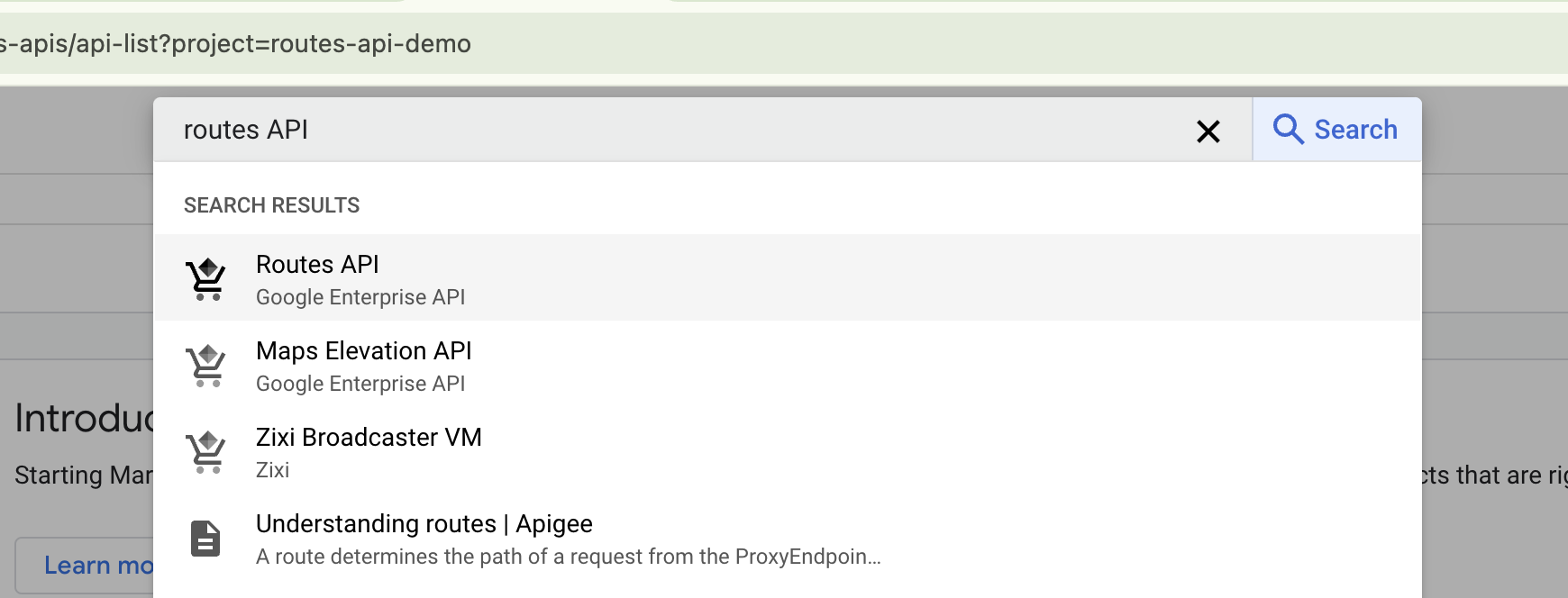The width and height of the screenshot is (1568, 598).
Task: Click the SEARCH RESULTS heading
Action: pos(271,205)
